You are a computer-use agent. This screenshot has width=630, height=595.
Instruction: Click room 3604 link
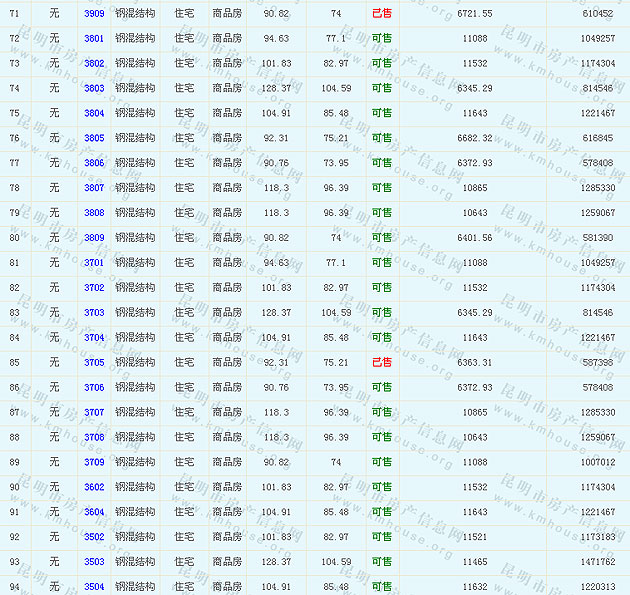pyautogui.click(x=94, y=512)
